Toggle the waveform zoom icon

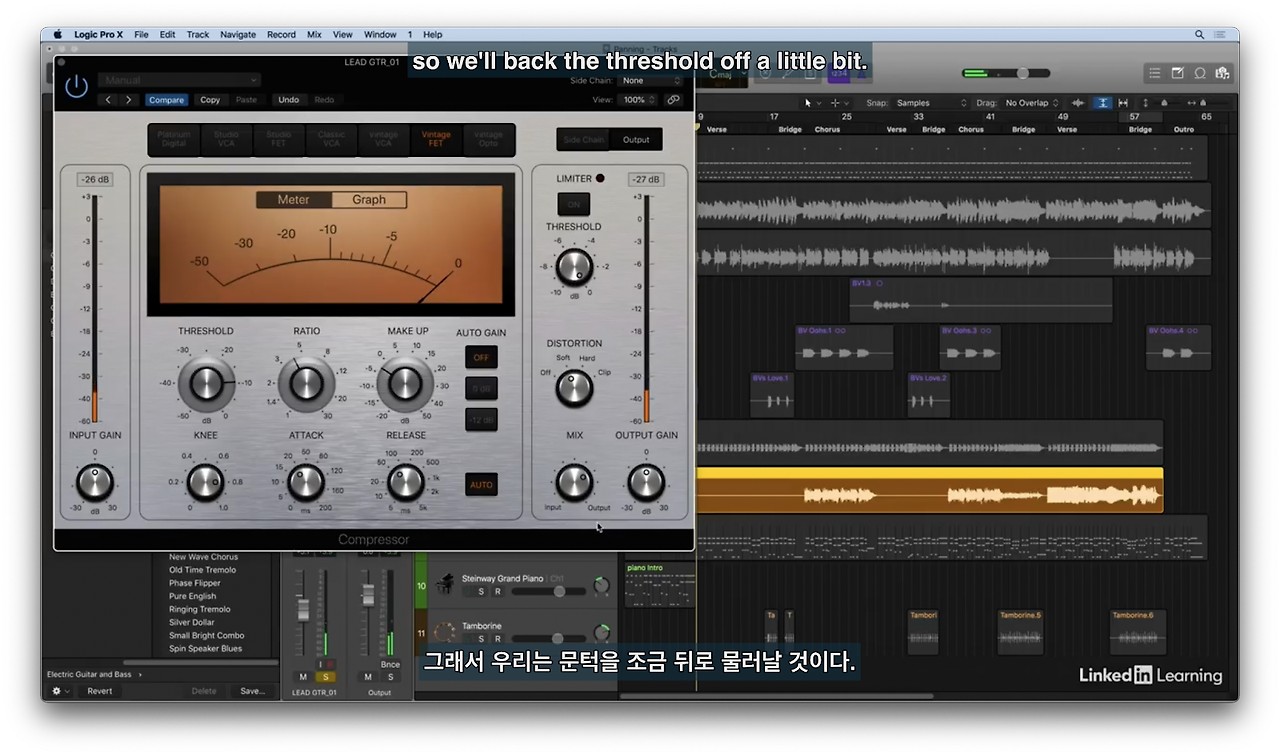tap(1078, 103)
